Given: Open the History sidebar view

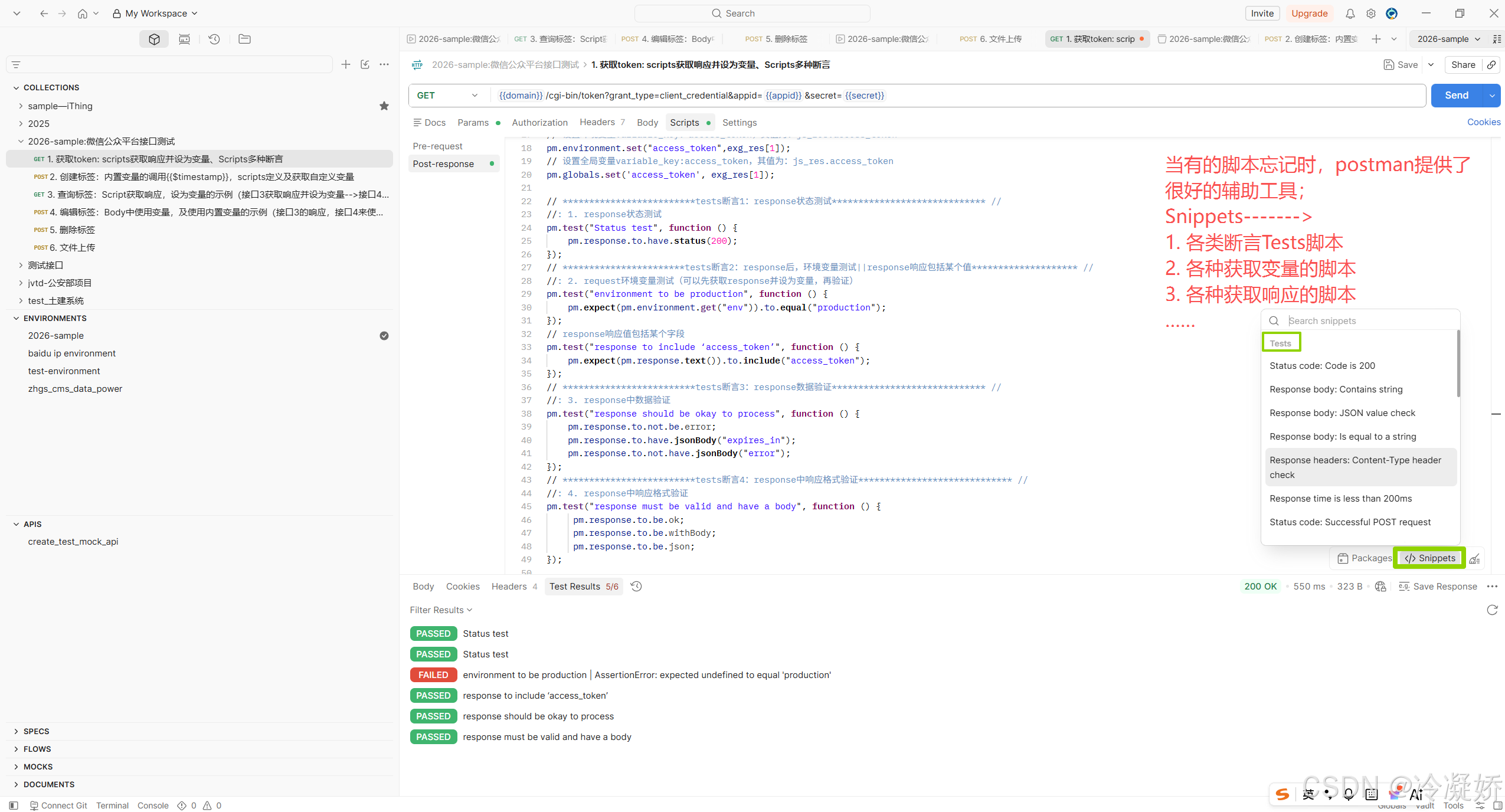Looking at the screenshot, I should 214,39.
